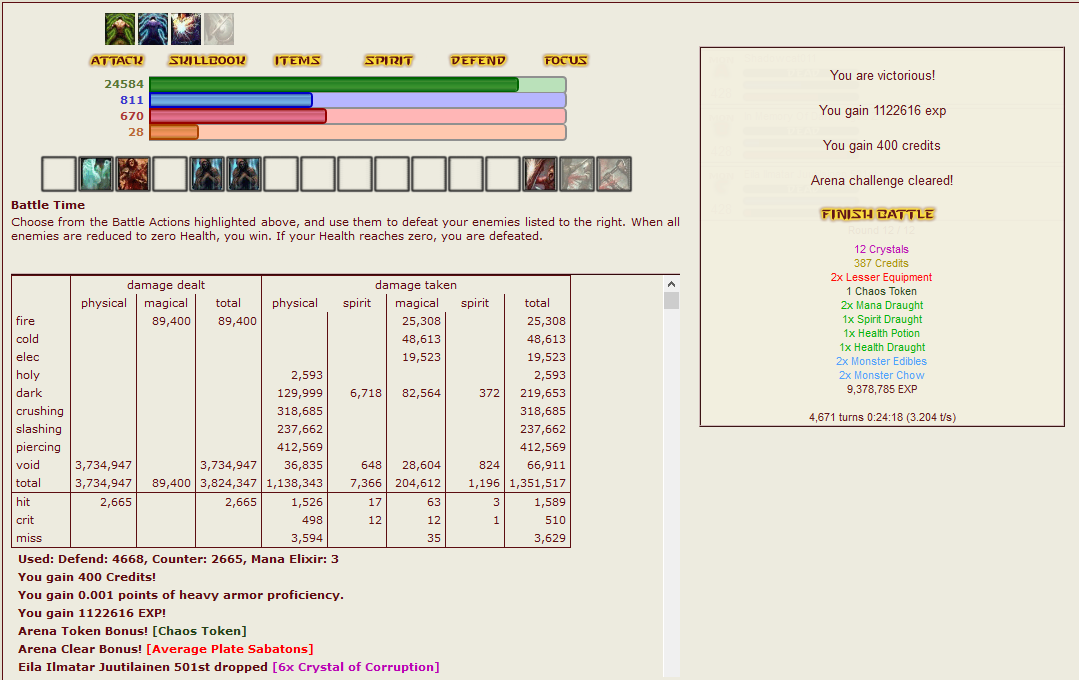Click Crystal of Corruption drop in log
The height and width of the screenshot is (680, 1079).
355,667
